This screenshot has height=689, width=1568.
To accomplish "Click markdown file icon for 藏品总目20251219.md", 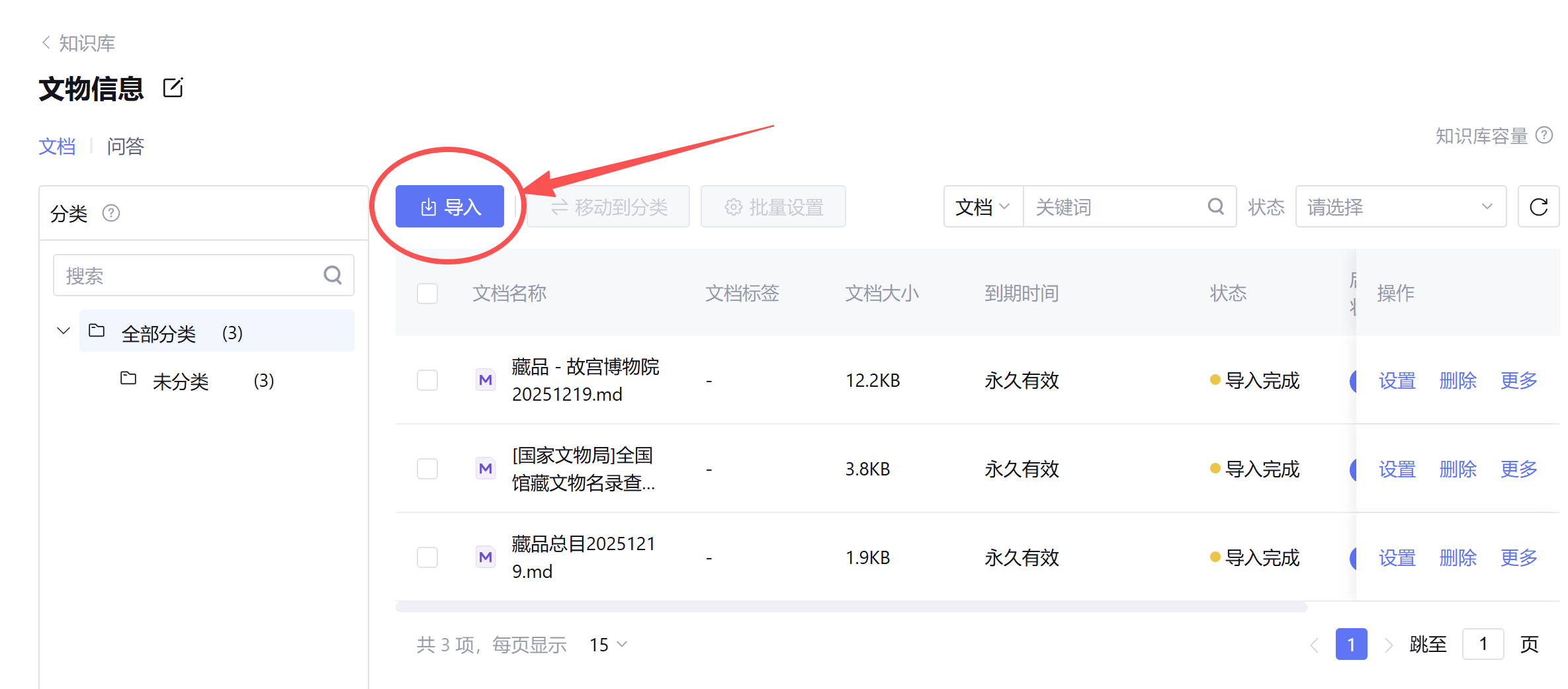I will [486, 557].
